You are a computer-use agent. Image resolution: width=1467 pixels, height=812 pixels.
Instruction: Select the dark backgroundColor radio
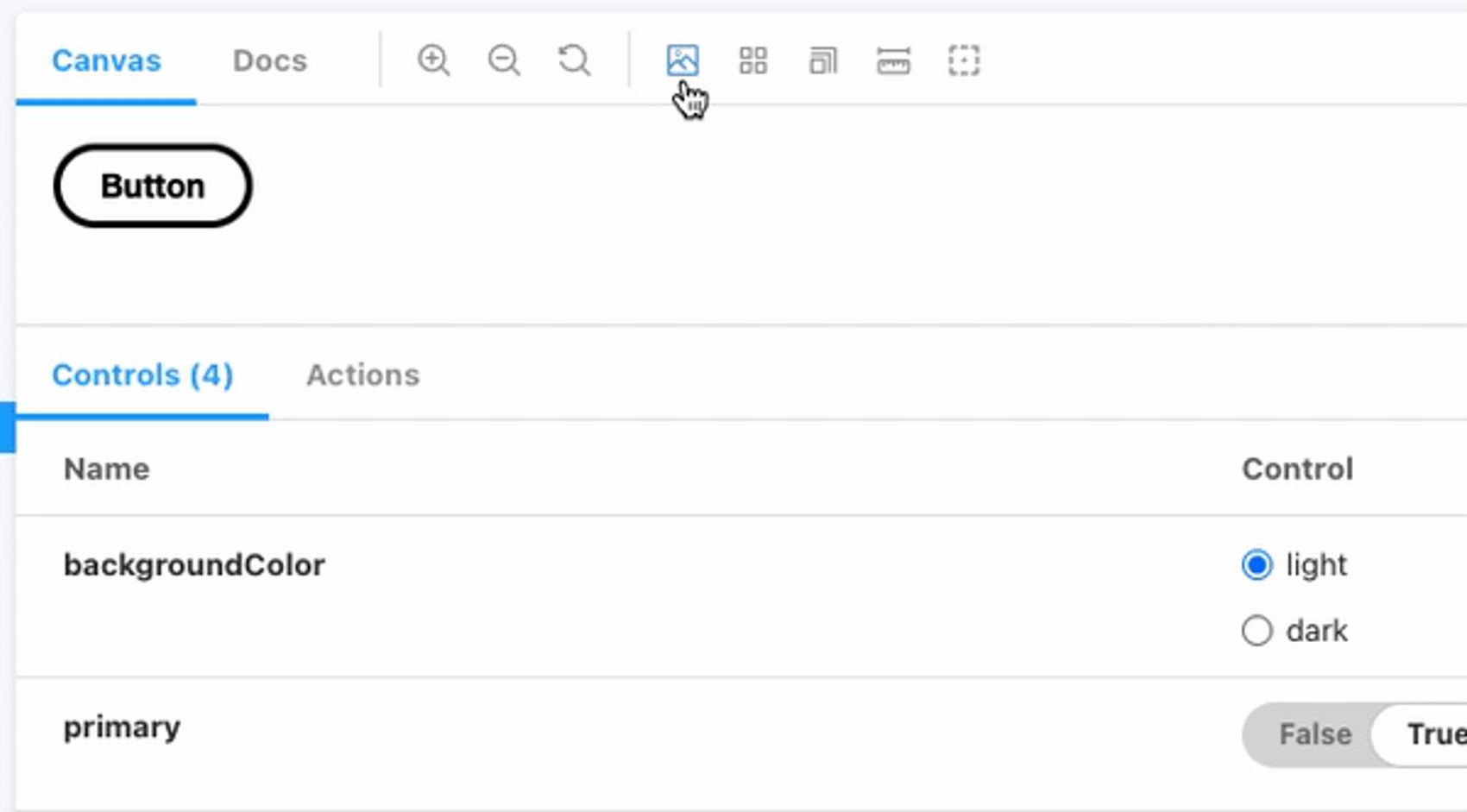1256,631
